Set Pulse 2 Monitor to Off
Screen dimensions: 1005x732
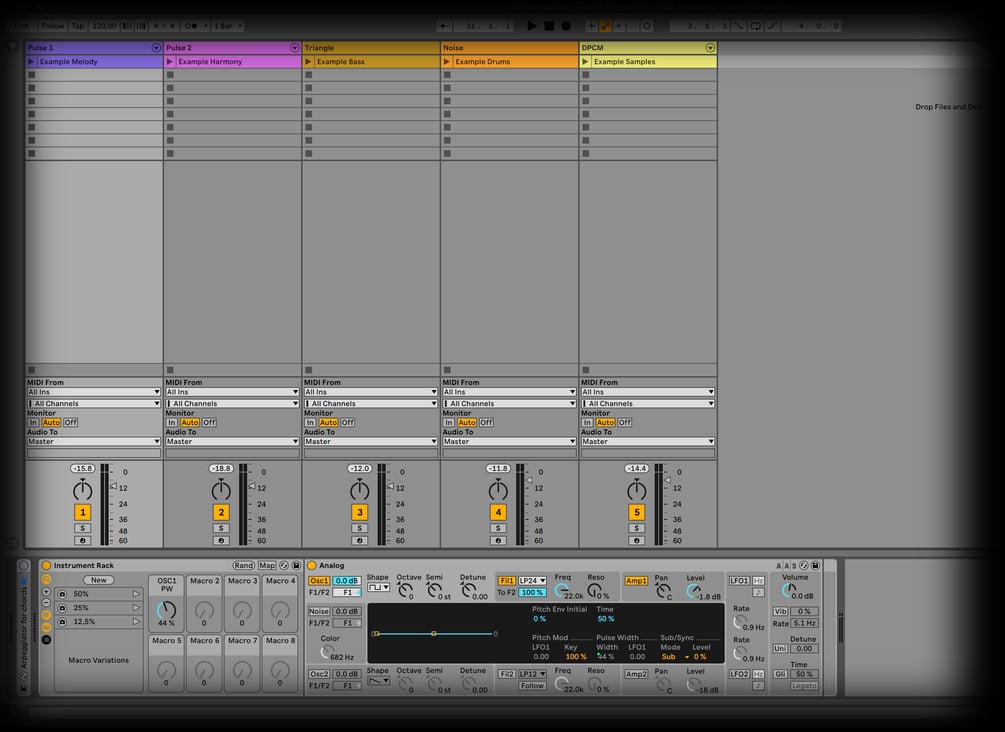209,422
